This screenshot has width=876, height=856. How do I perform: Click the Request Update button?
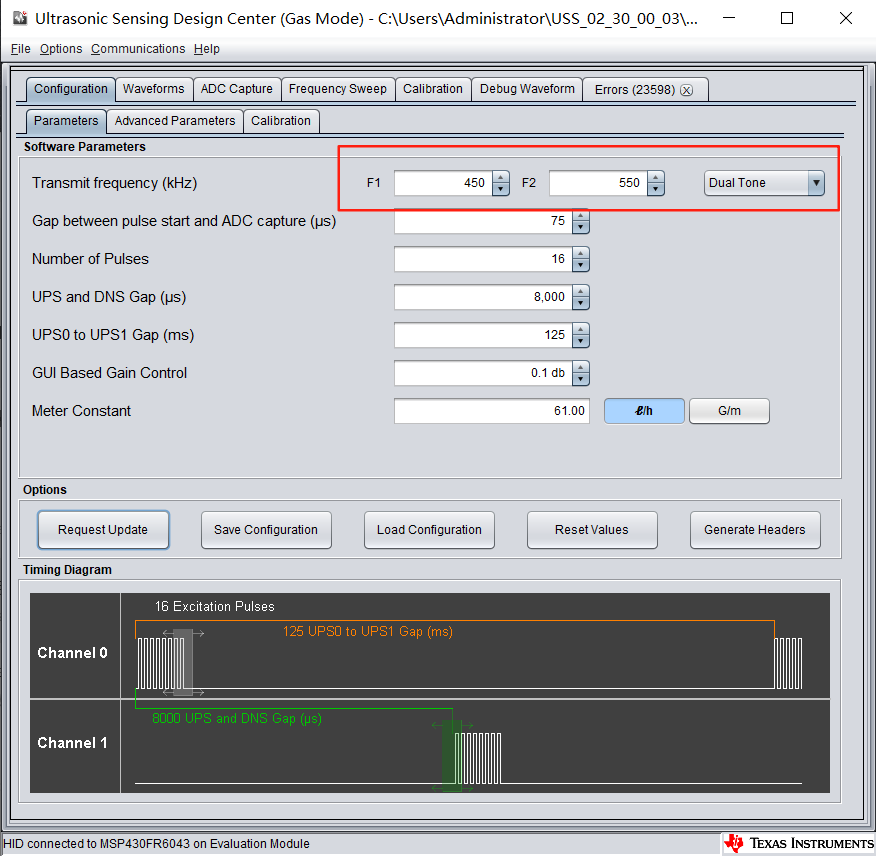[103, 530]
